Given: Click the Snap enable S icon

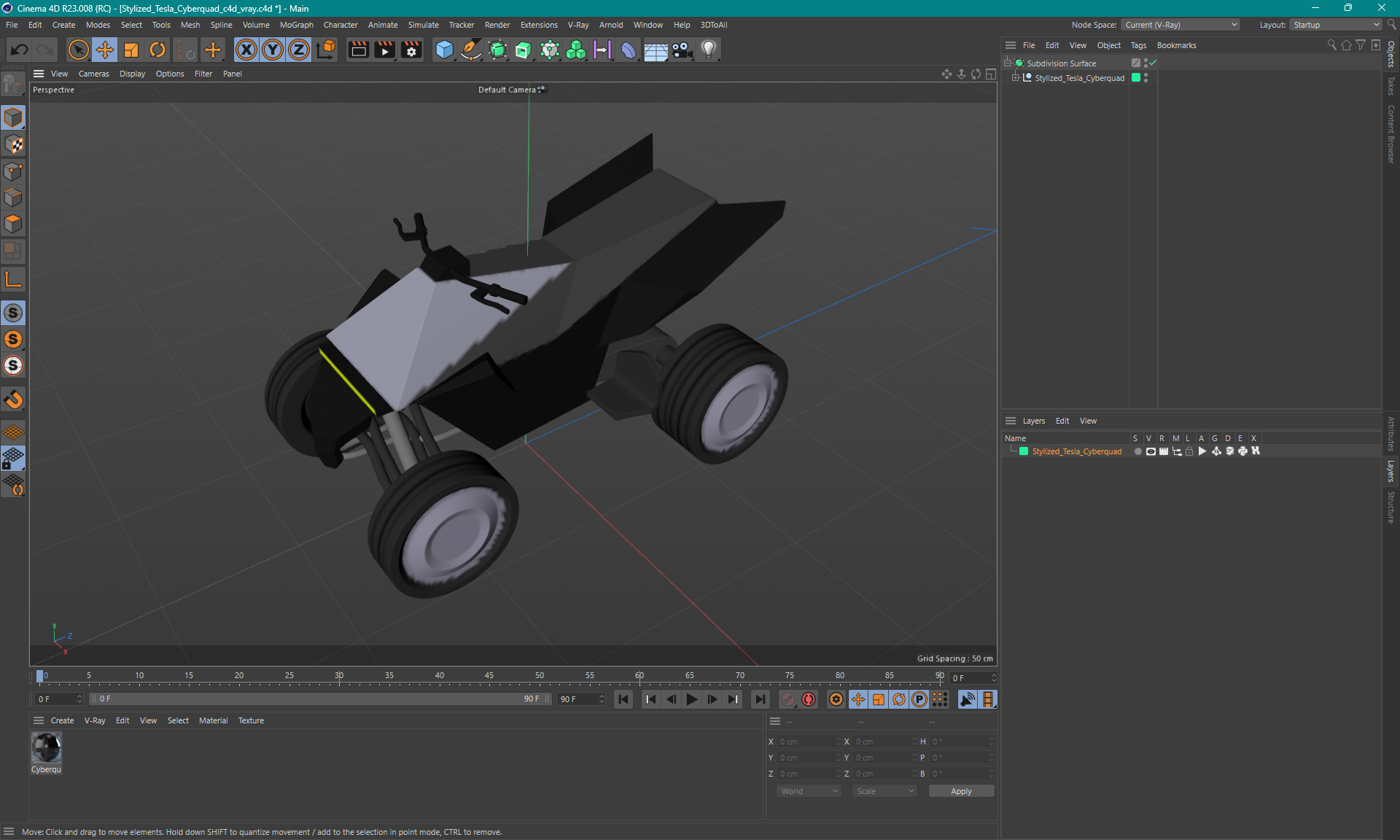Looking at the screenshot, I should click(x=13, y=313).
